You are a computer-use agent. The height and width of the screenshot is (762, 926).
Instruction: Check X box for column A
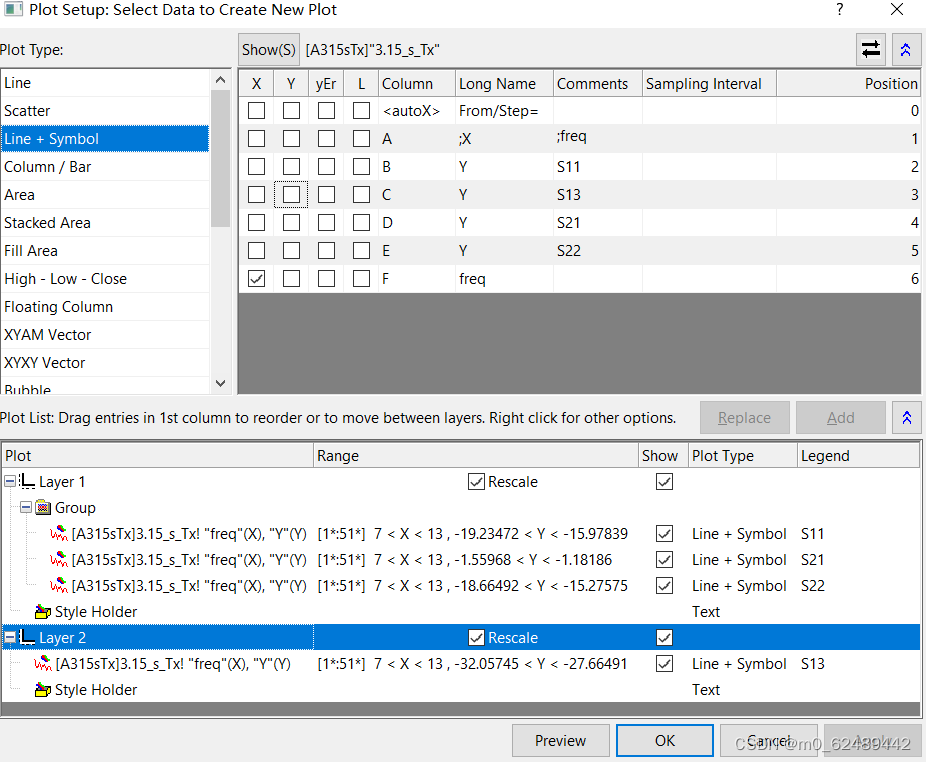point(256,138)
